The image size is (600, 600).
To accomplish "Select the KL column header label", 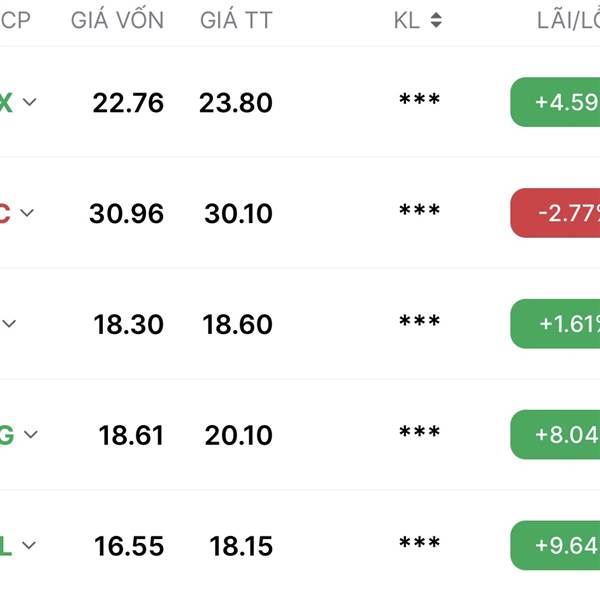I will (x=407, y=20).
